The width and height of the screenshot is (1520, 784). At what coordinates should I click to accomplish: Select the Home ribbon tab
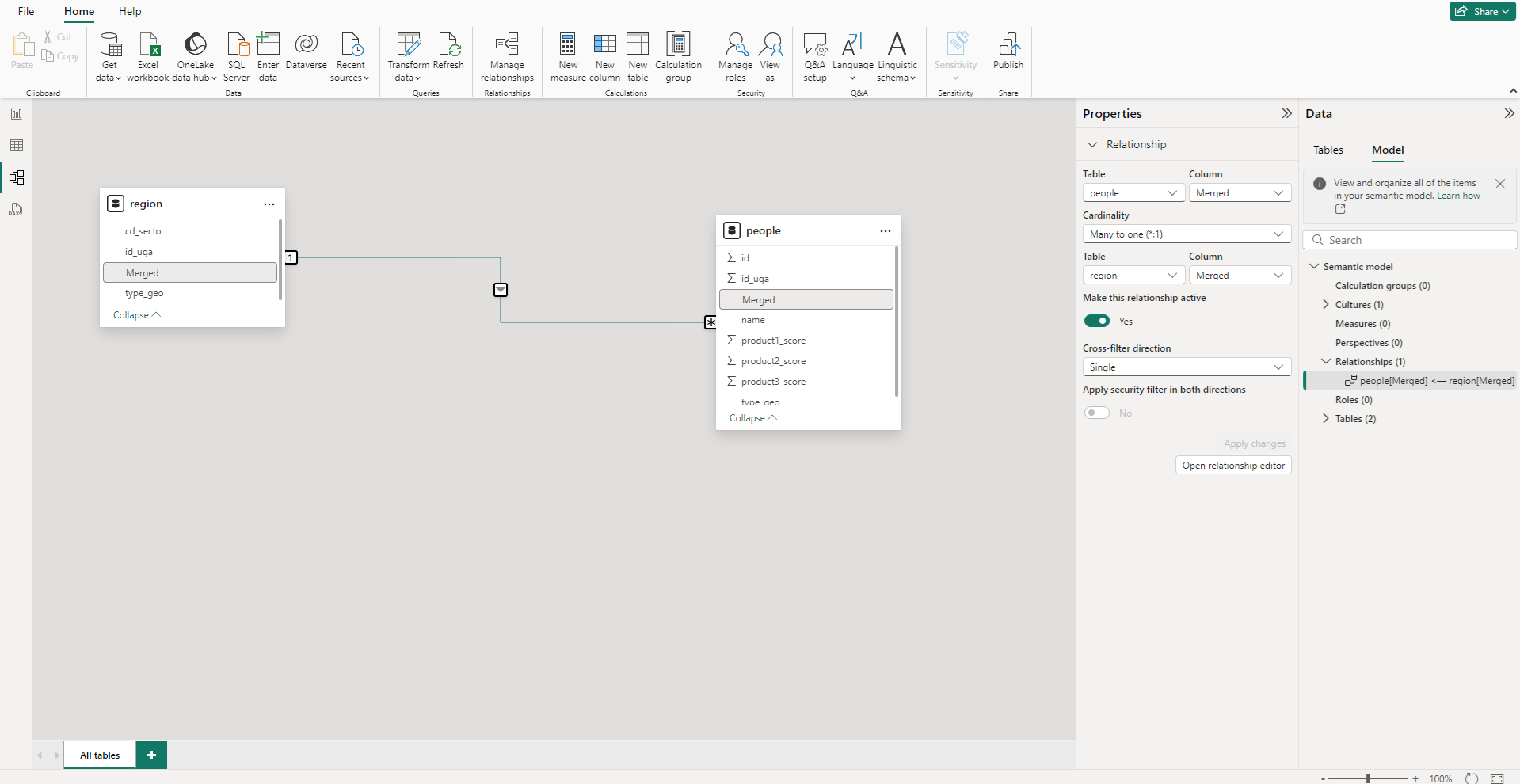[79, 11]
